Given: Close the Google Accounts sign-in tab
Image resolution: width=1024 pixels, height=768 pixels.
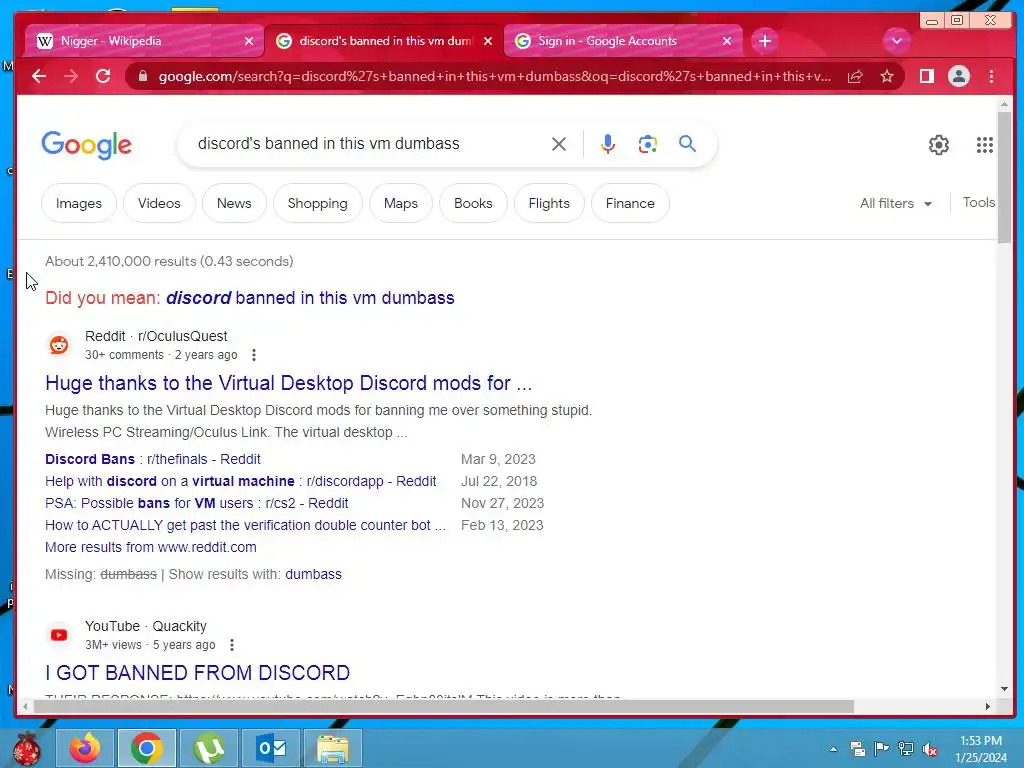Looking at the screenshot, I should point(727,41).
